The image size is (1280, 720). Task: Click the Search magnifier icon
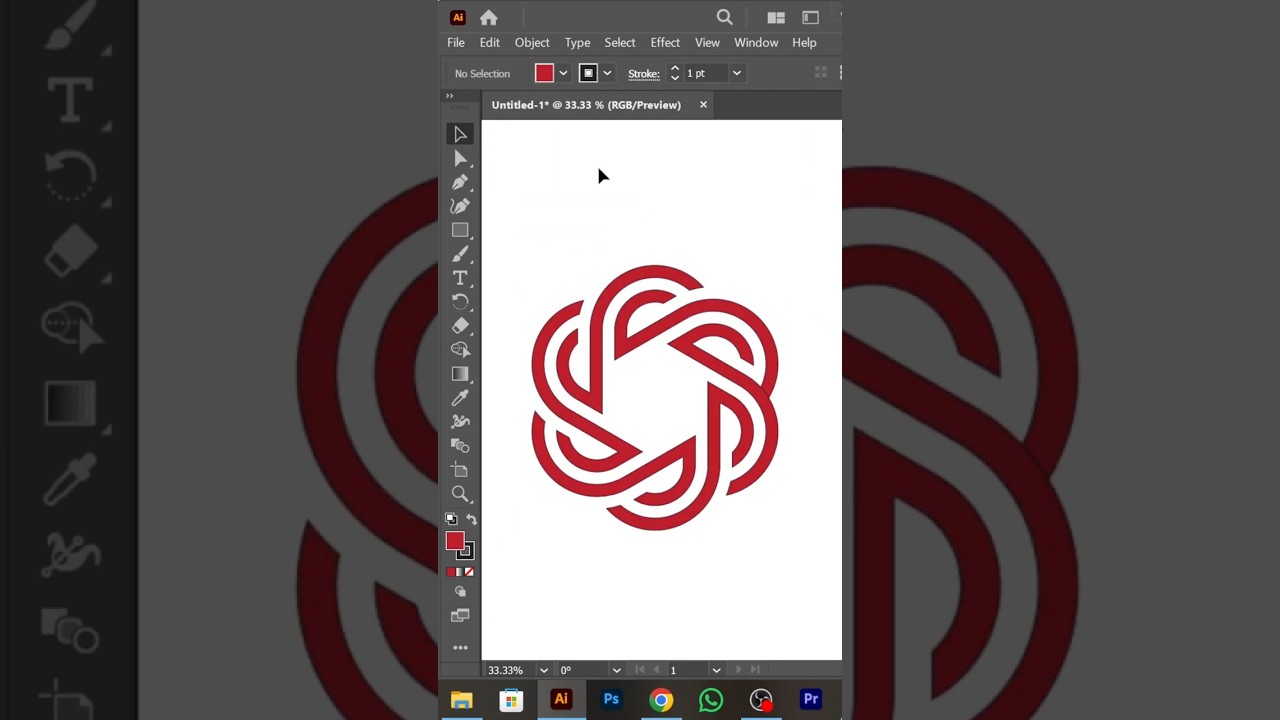click(725, 17)
